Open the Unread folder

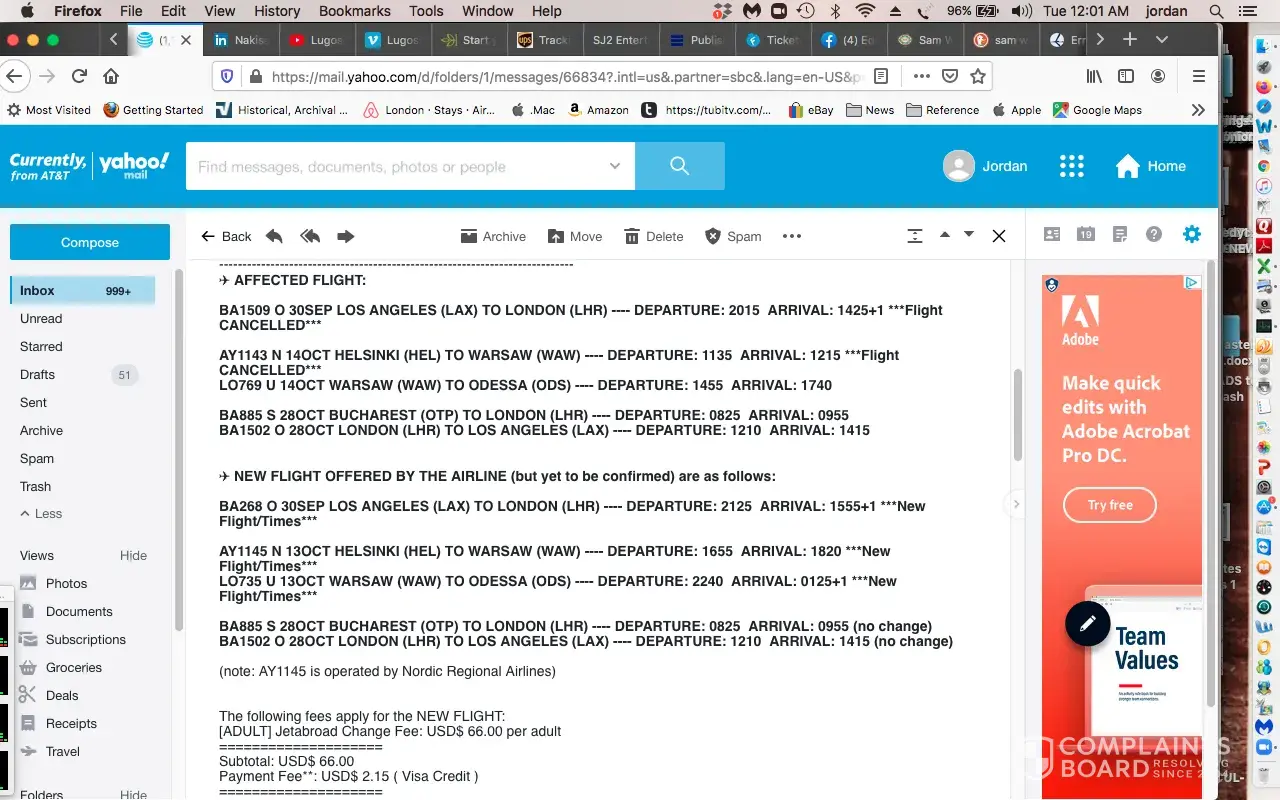click(x=41, y=318)
